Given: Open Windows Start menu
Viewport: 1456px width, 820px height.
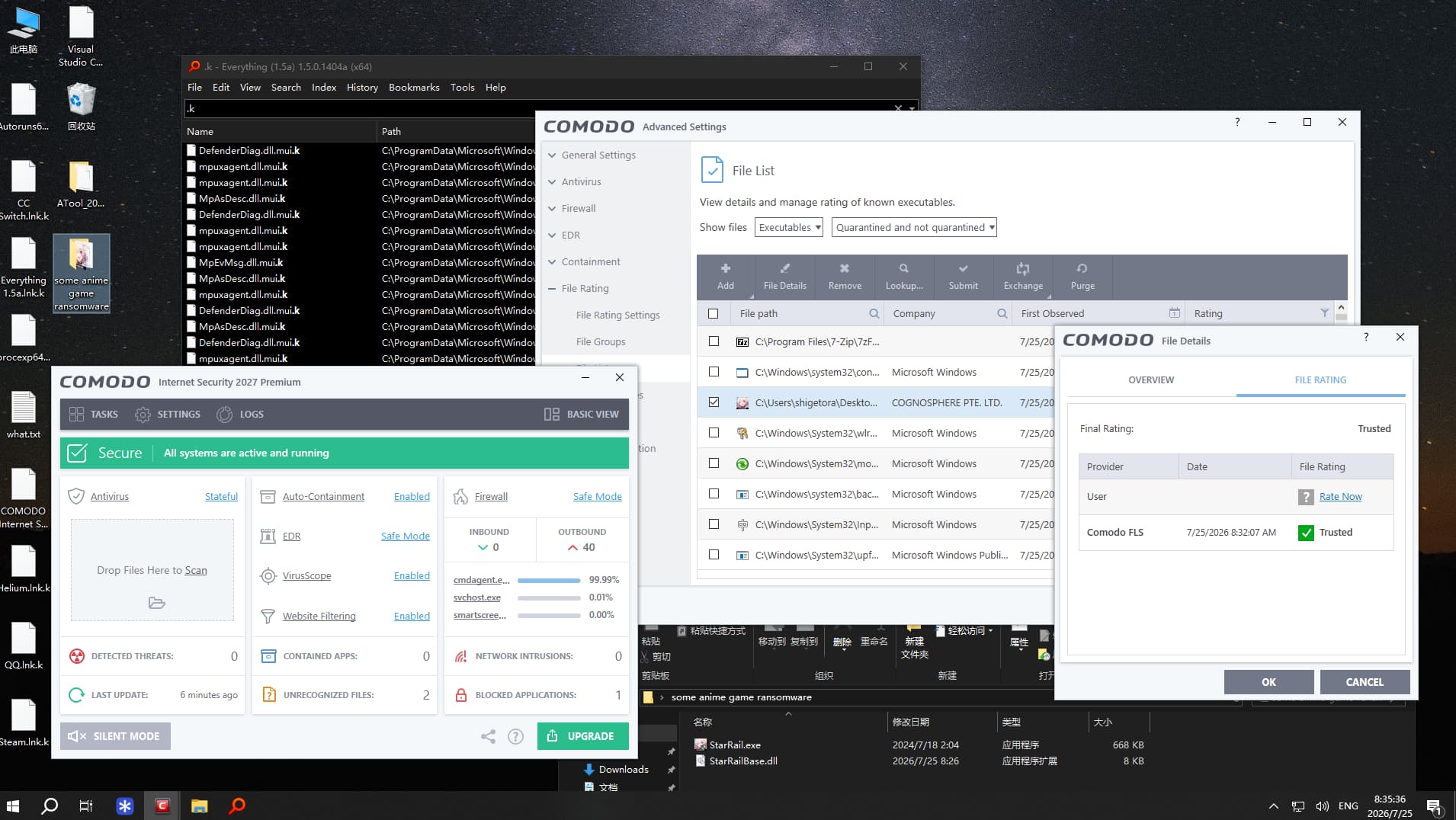Looking at the screenshot, I should click(x=13, y=806).
